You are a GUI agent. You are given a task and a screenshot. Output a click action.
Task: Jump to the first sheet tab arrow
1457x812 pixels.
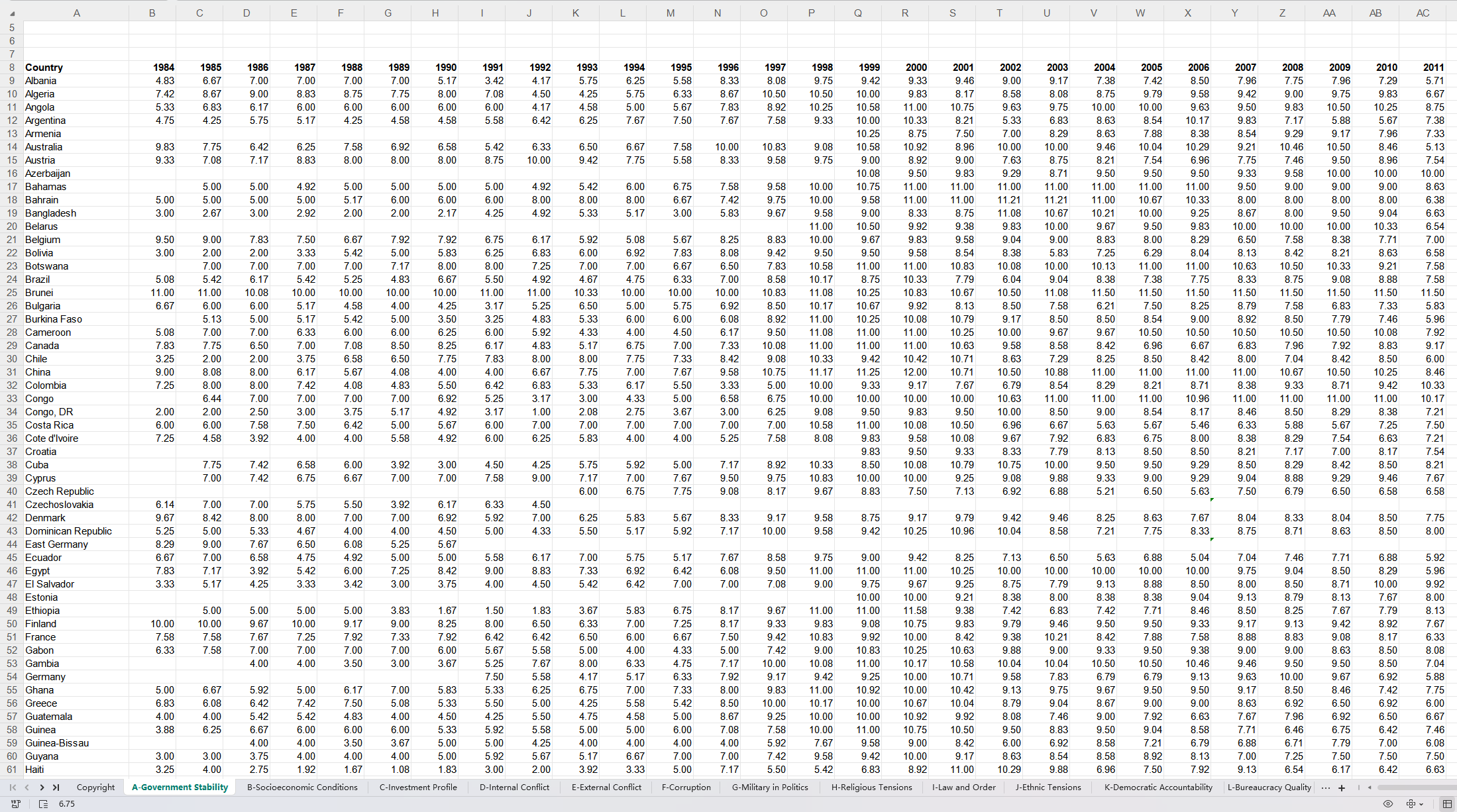click(x=13, y=787)
